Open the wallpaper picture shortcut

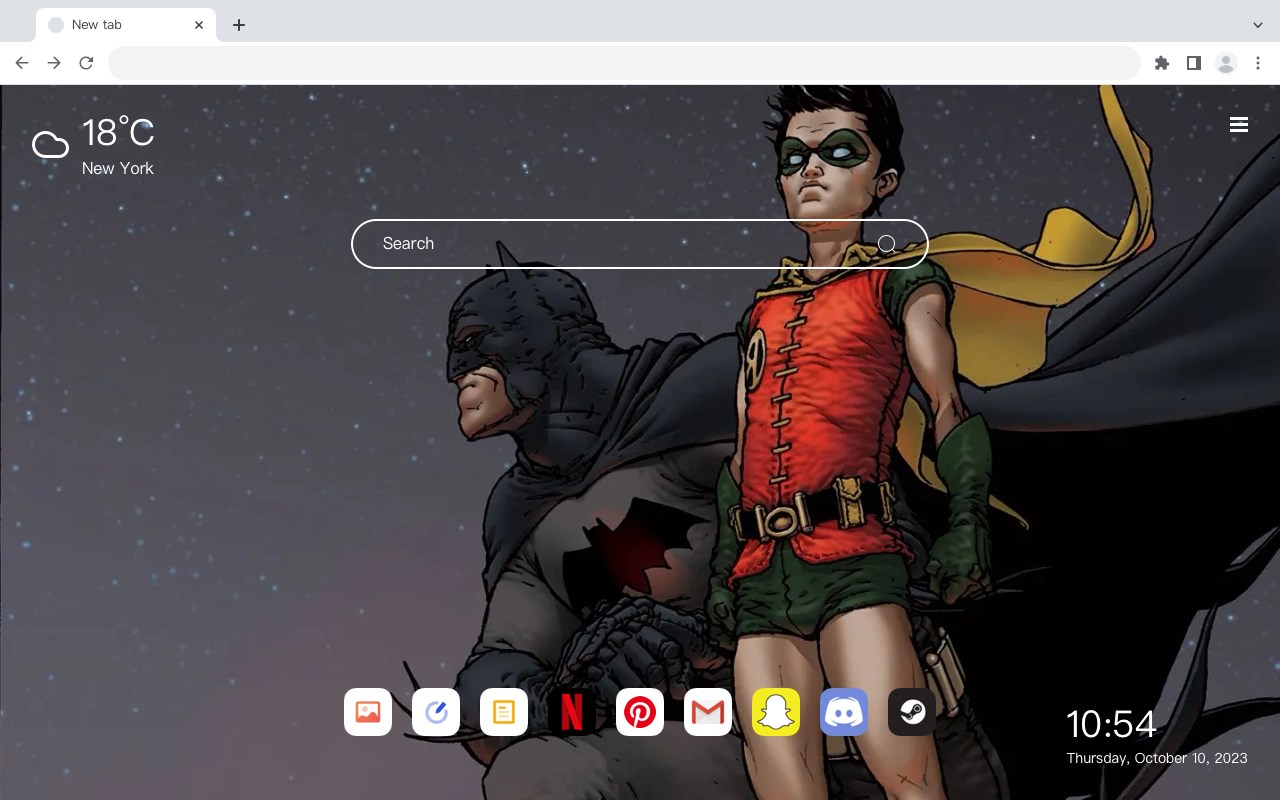(368, 712)
